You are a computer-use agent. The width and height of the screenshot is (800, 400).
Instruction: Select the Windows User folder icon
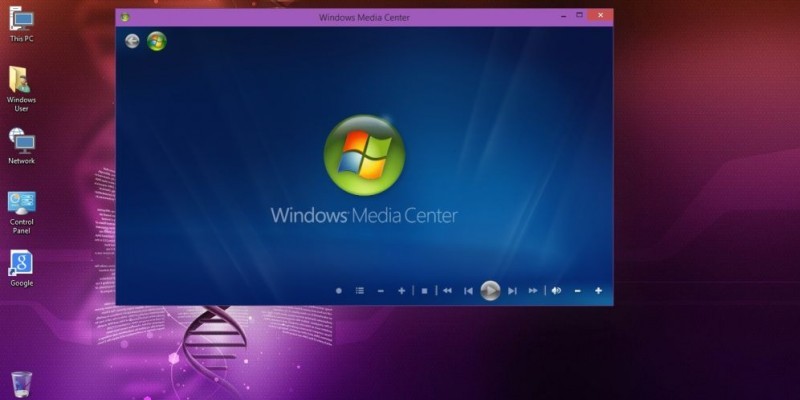click(x=21, y=89)
